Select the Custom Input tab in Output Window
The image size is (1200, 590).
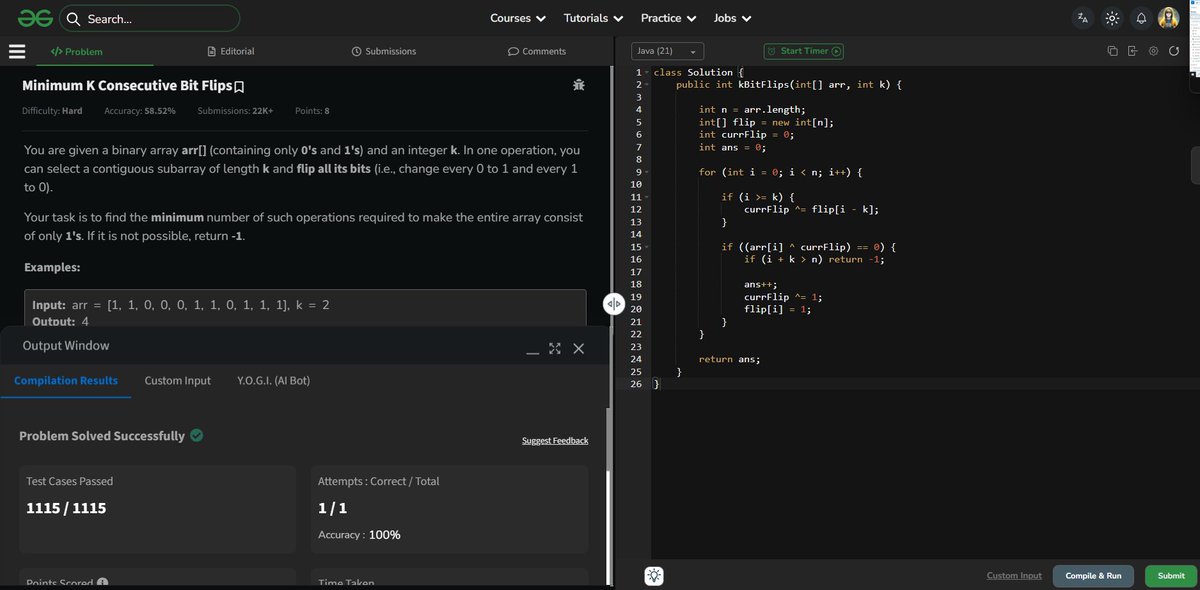click(x=178, y=381)
